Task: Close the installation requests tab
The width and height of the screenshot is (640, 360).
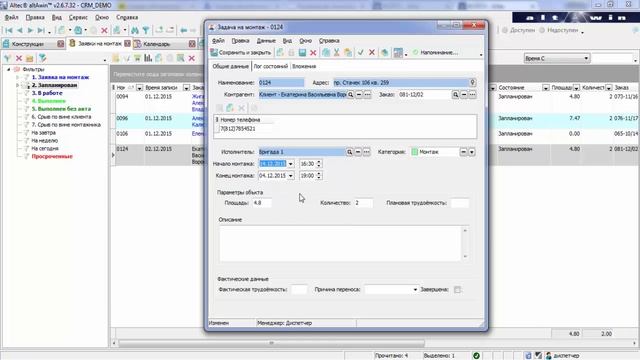Action: pyautogui.click(x=127, y=43)
